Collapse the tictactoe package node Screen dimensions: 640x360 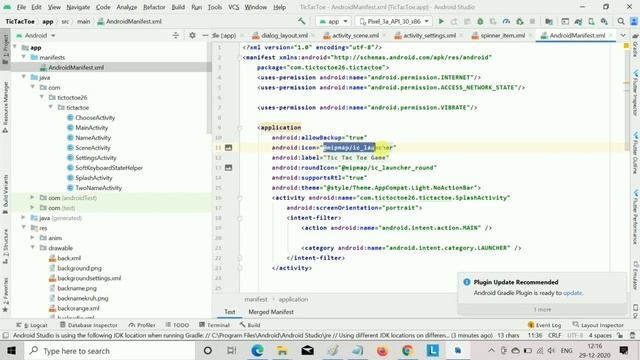pyautogui.click(x=51, y=107)
